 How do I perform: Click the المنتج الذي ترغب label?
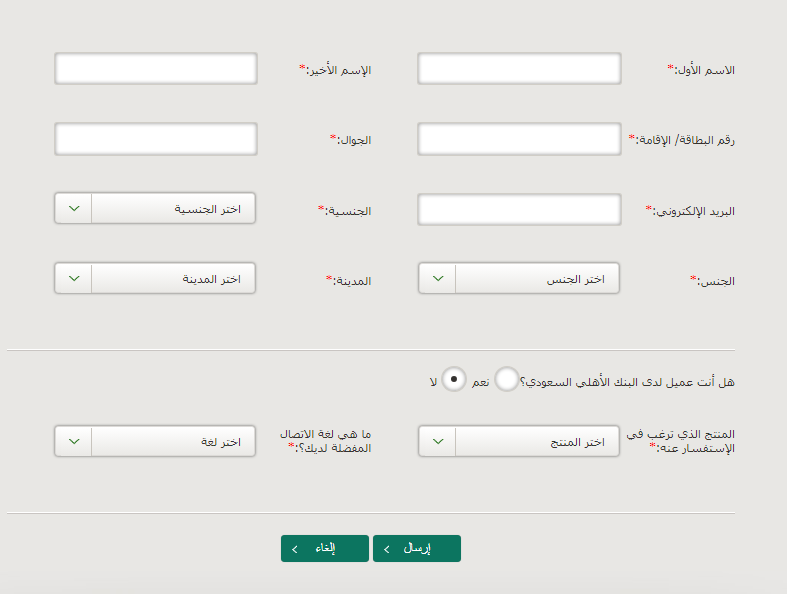(x=681, y=441)
